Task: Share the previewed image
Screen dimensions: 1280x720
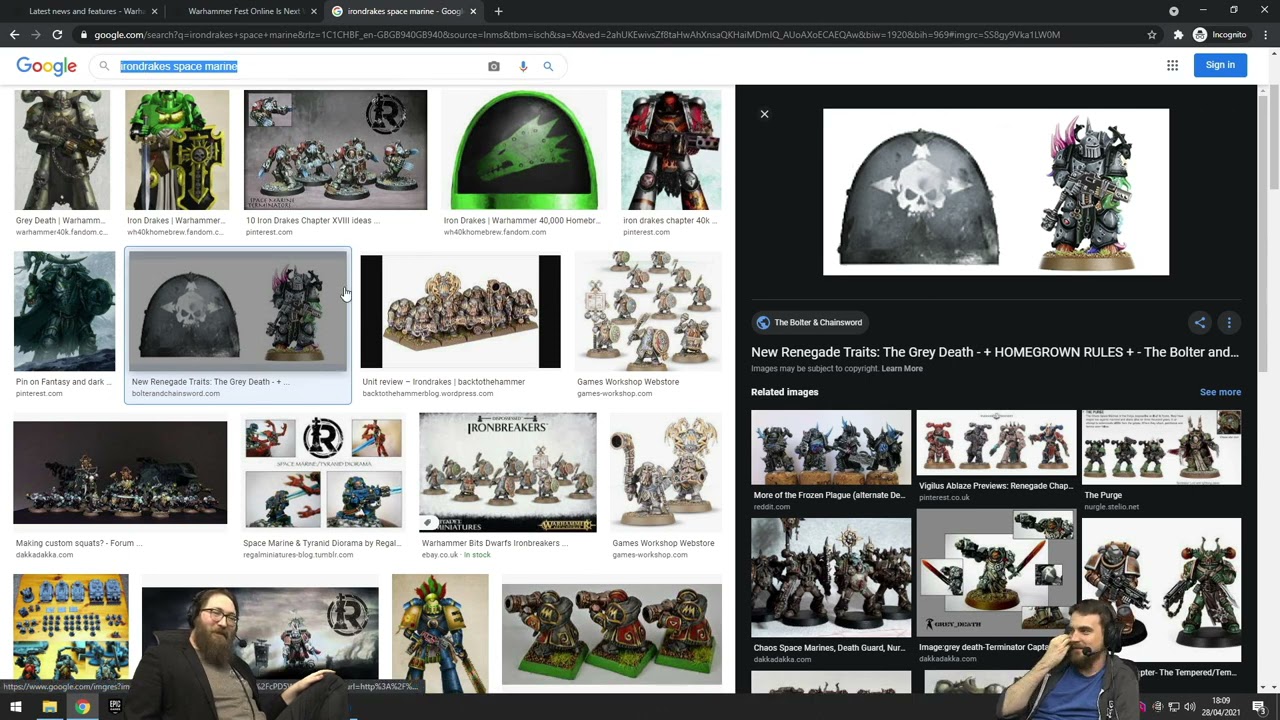Action: (x=1200, y=322)
